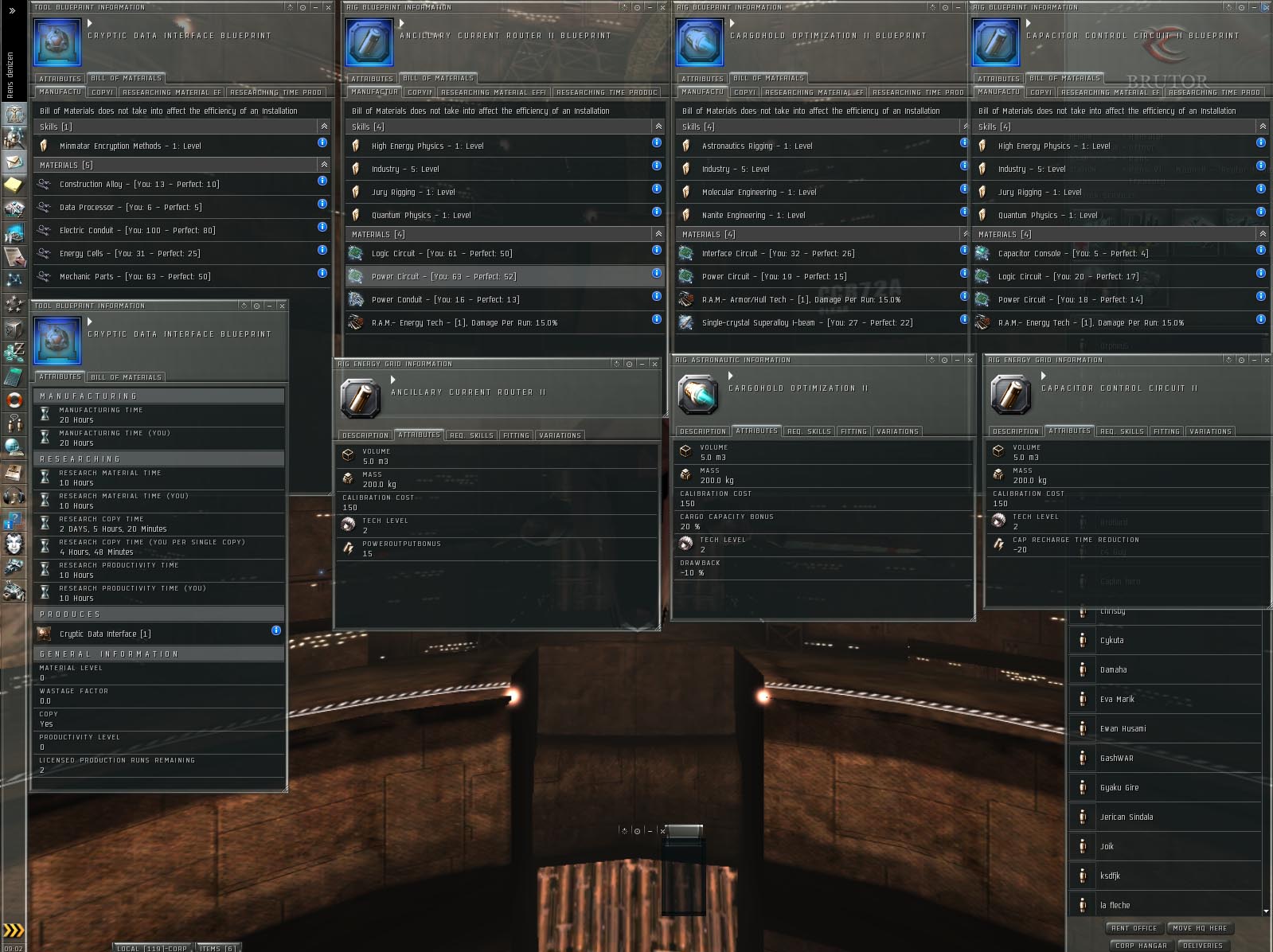Open the yellow notepad icon in the sidebar
The image size is (1273, 952).
pos(14,185)
